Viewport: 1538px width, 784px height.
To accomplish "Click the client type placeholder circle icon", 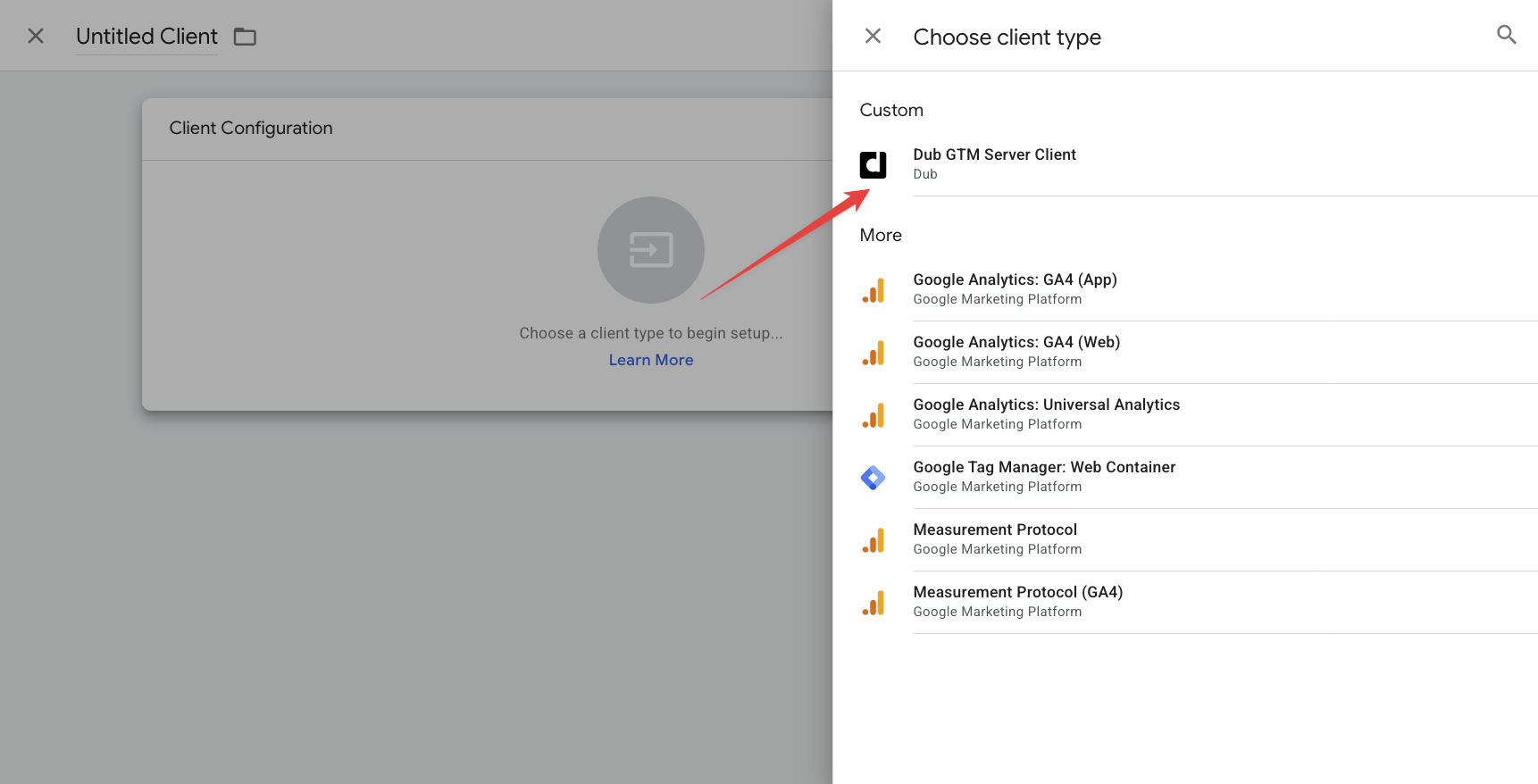I will (x=651, y=250).
